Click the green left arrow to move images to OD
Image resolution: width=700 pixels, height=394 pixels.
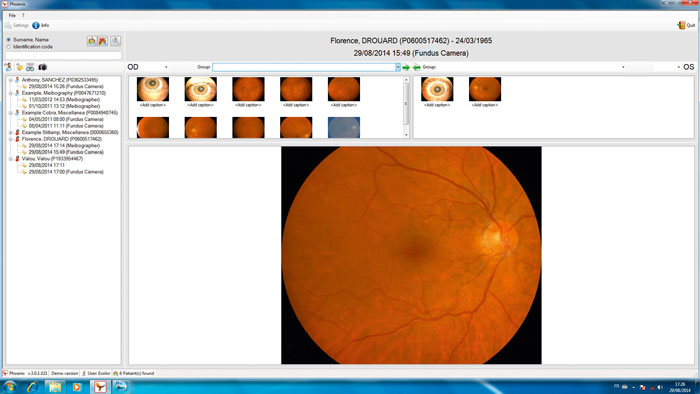tap(417, 67)
